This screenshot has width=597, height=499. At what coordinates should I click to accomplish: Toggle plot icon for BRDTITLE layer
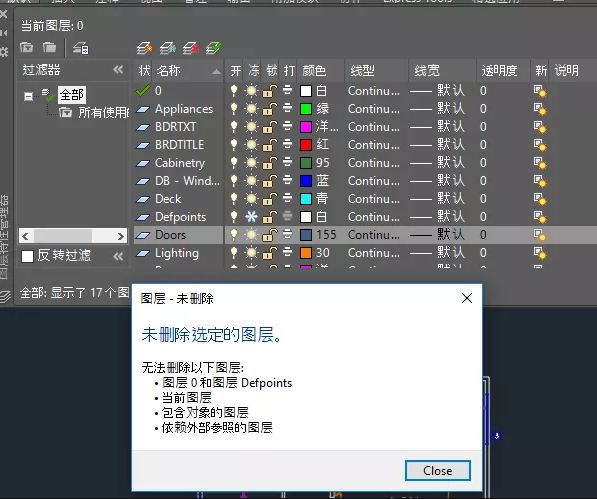click(x=287, y=145)
